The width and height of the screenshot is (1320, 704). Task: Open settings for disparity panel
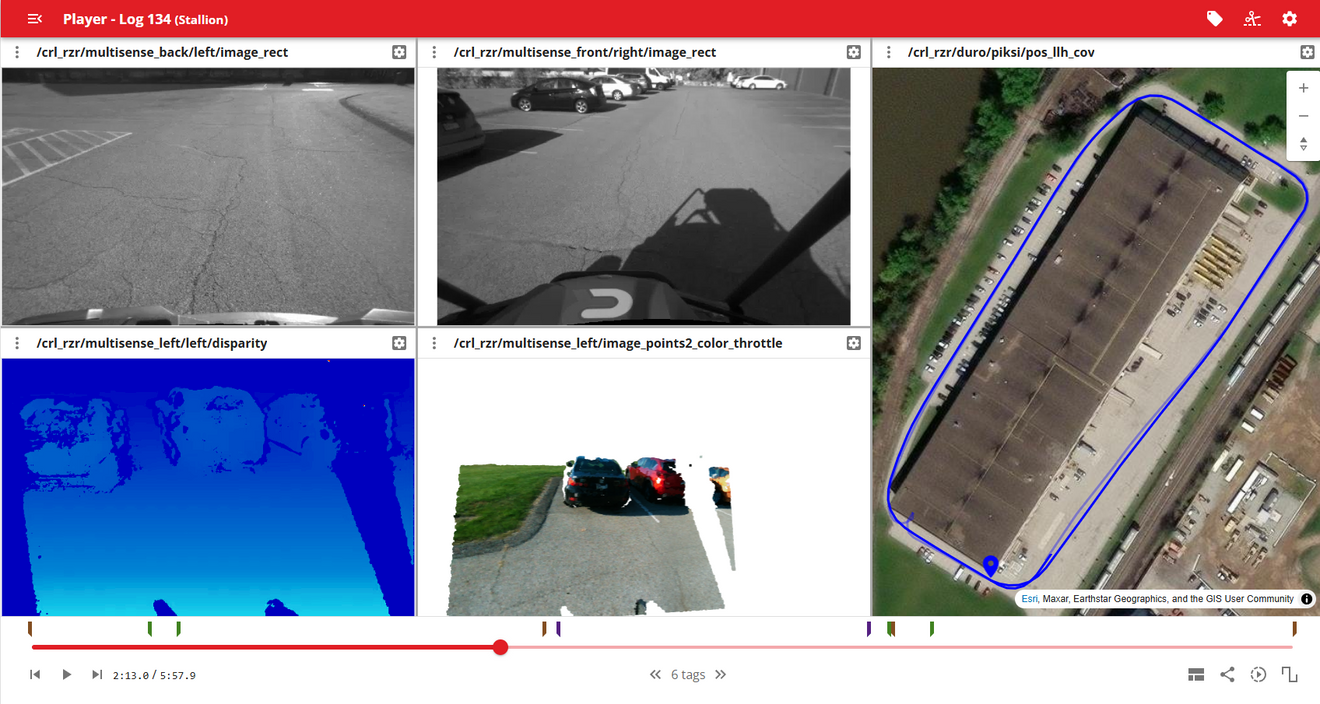click(399, 343)
